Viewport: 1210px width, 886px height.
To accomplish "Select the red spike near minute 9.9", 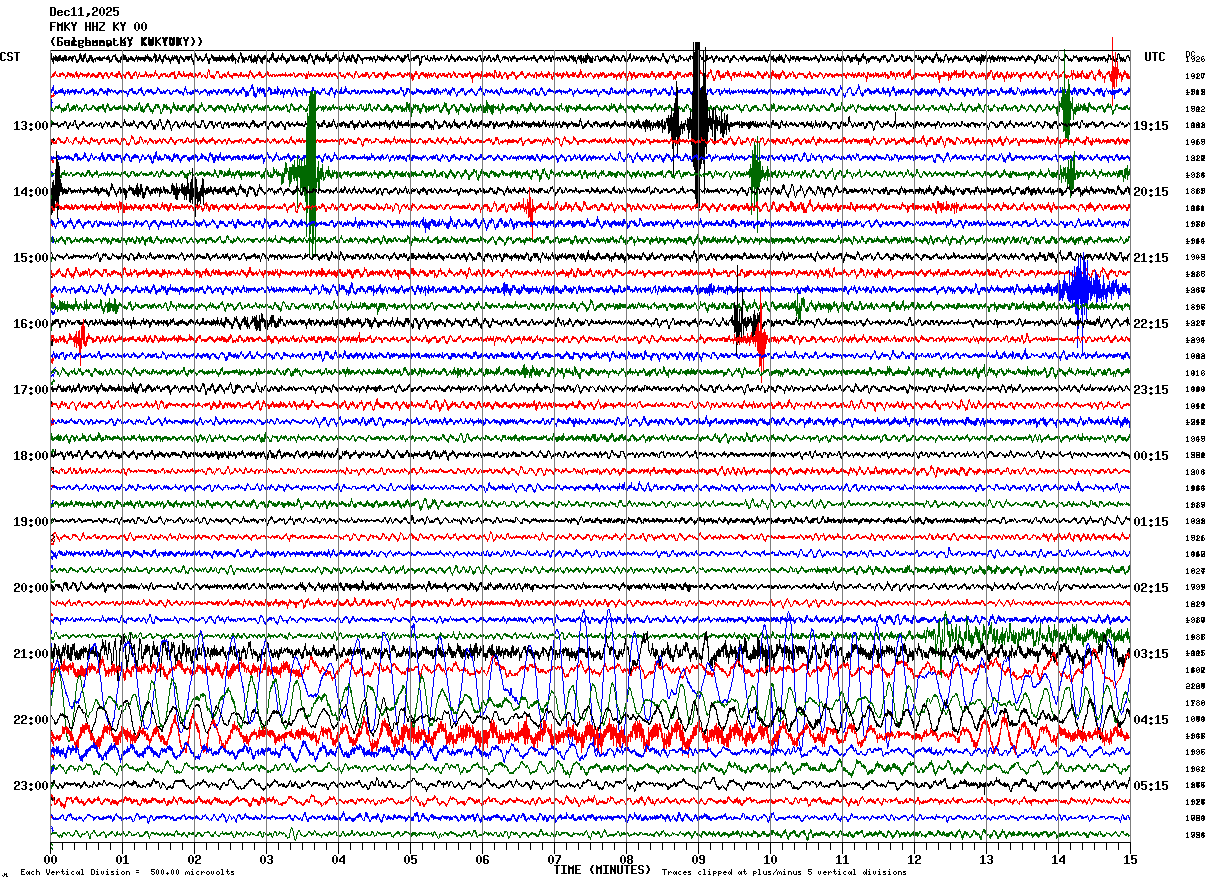I will (x=761, y=338).
